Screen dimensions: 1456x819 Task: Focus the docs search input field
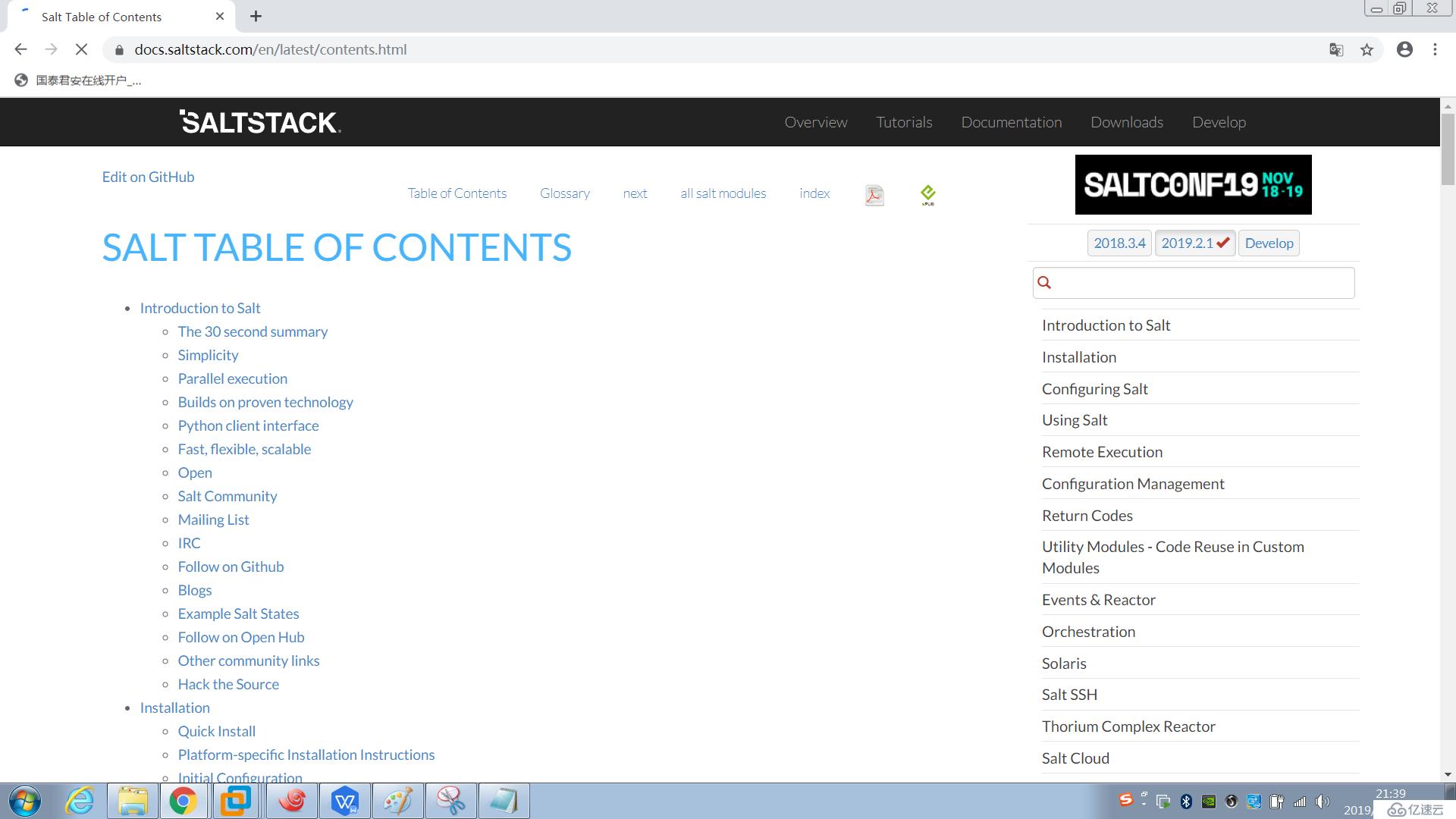coord(1194,283)
